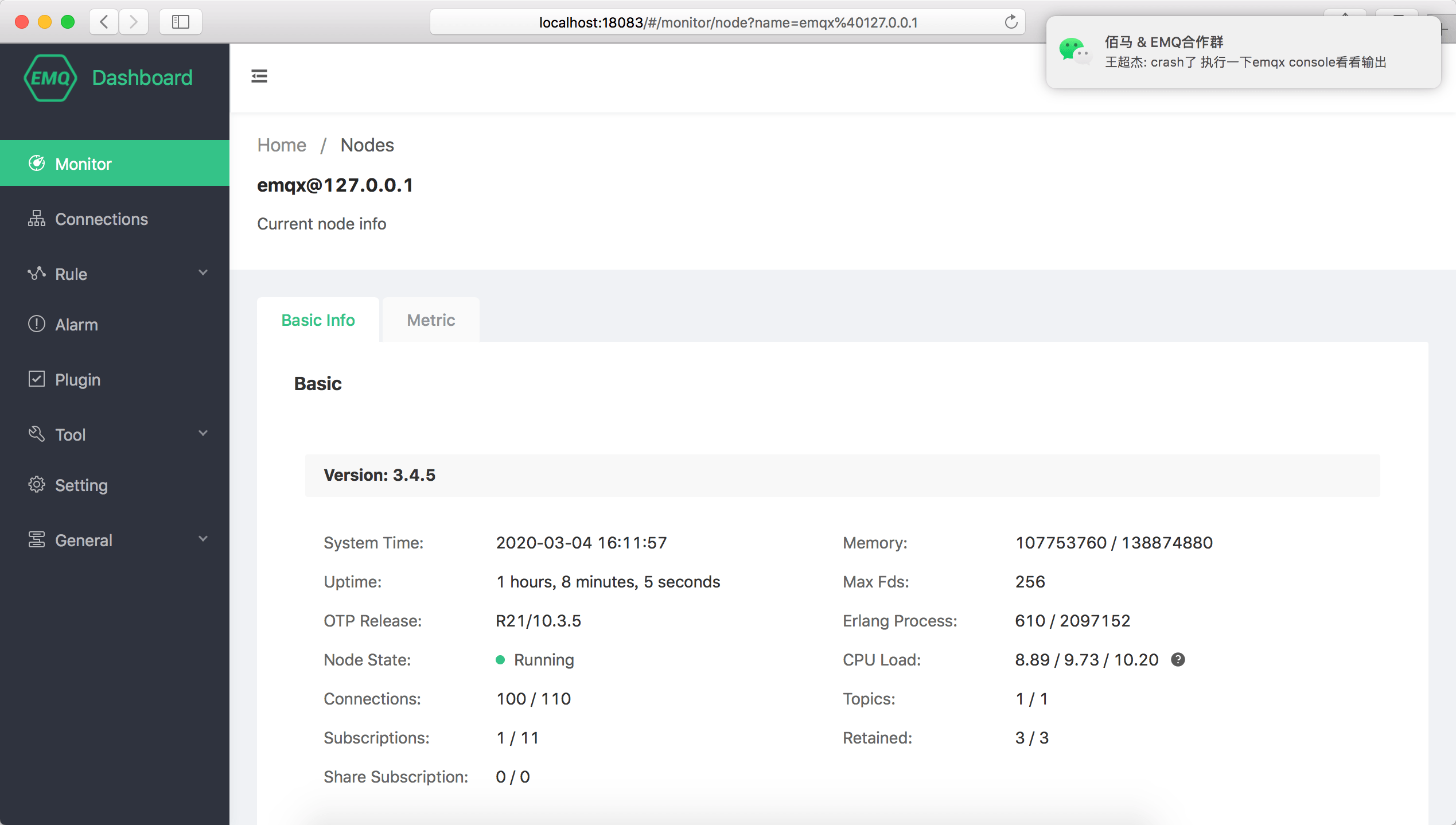The width and height of the screenshot is (1456, 825).
Task: Expand the General submenu chevron
Action: pyautogui.click(x=203, y=539)
